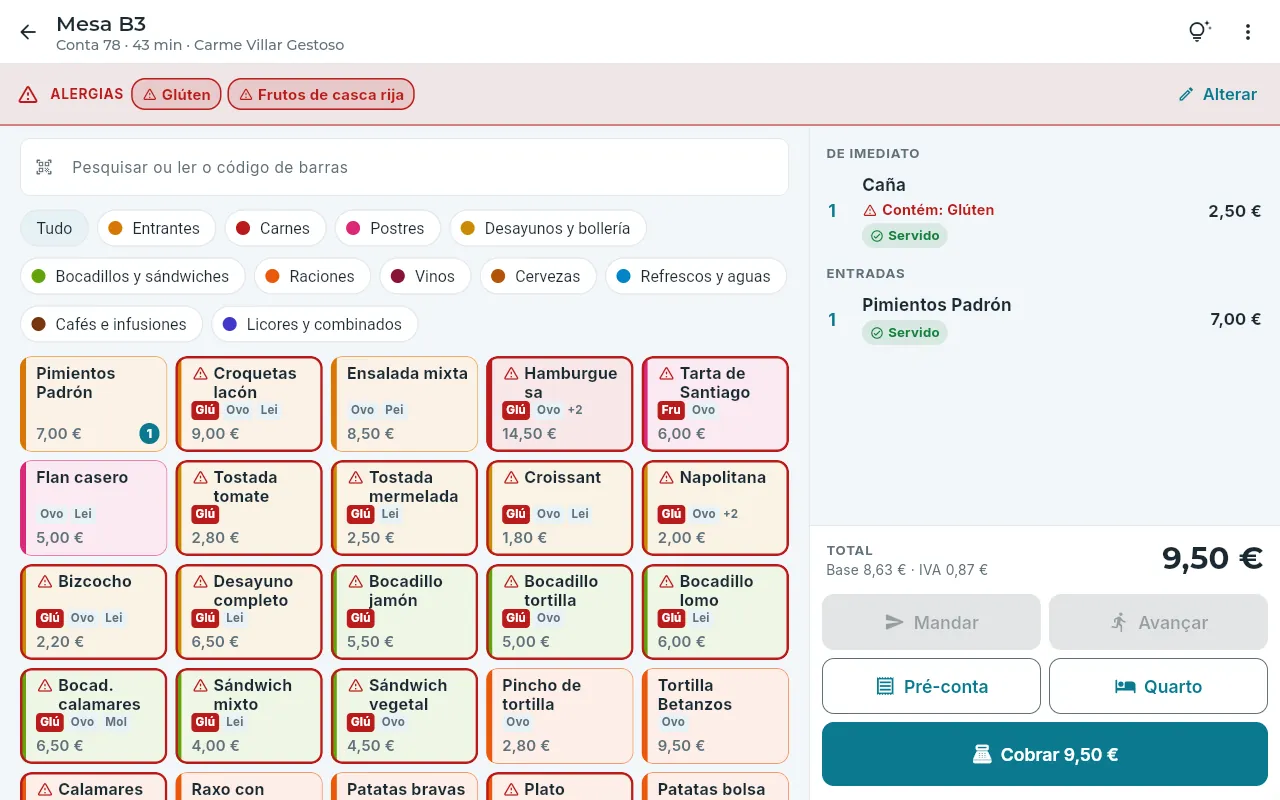
Task: Click the Contém: Glúten warning under Caña
Action: tap(928, 210)
